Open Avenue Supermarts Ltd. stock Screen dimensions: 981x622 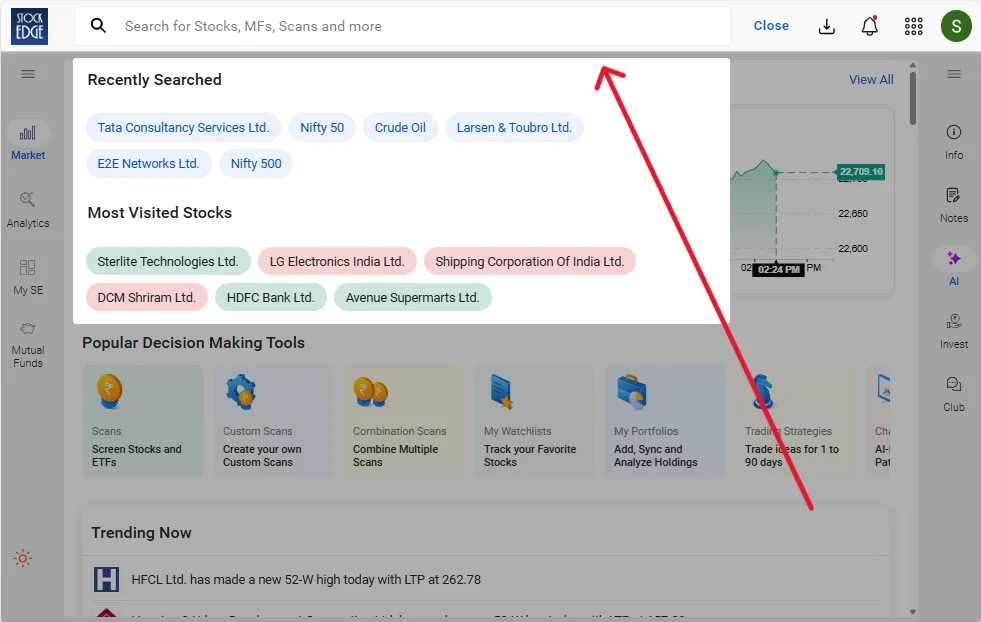(413, 297)
